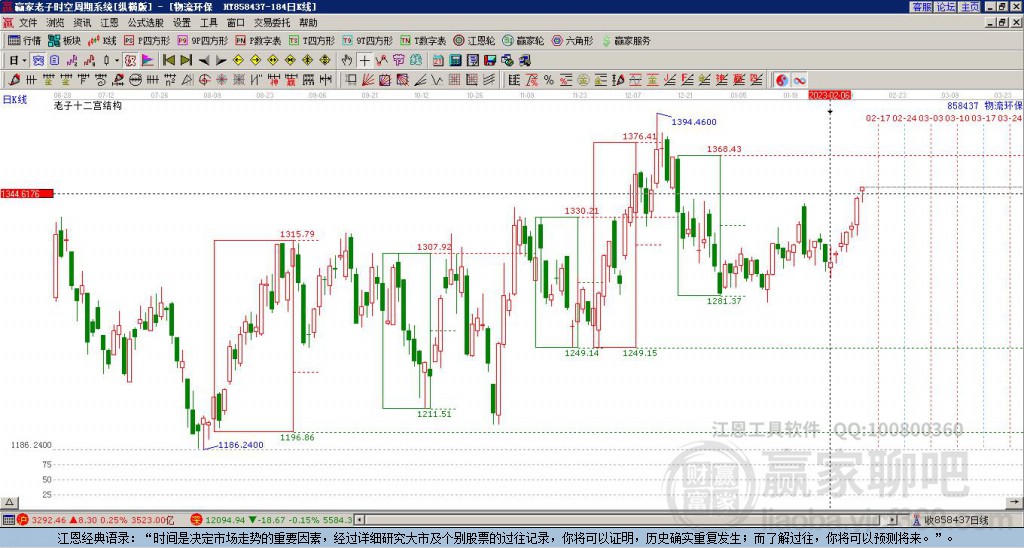Open the 公式选股 menu

[146, 23]
